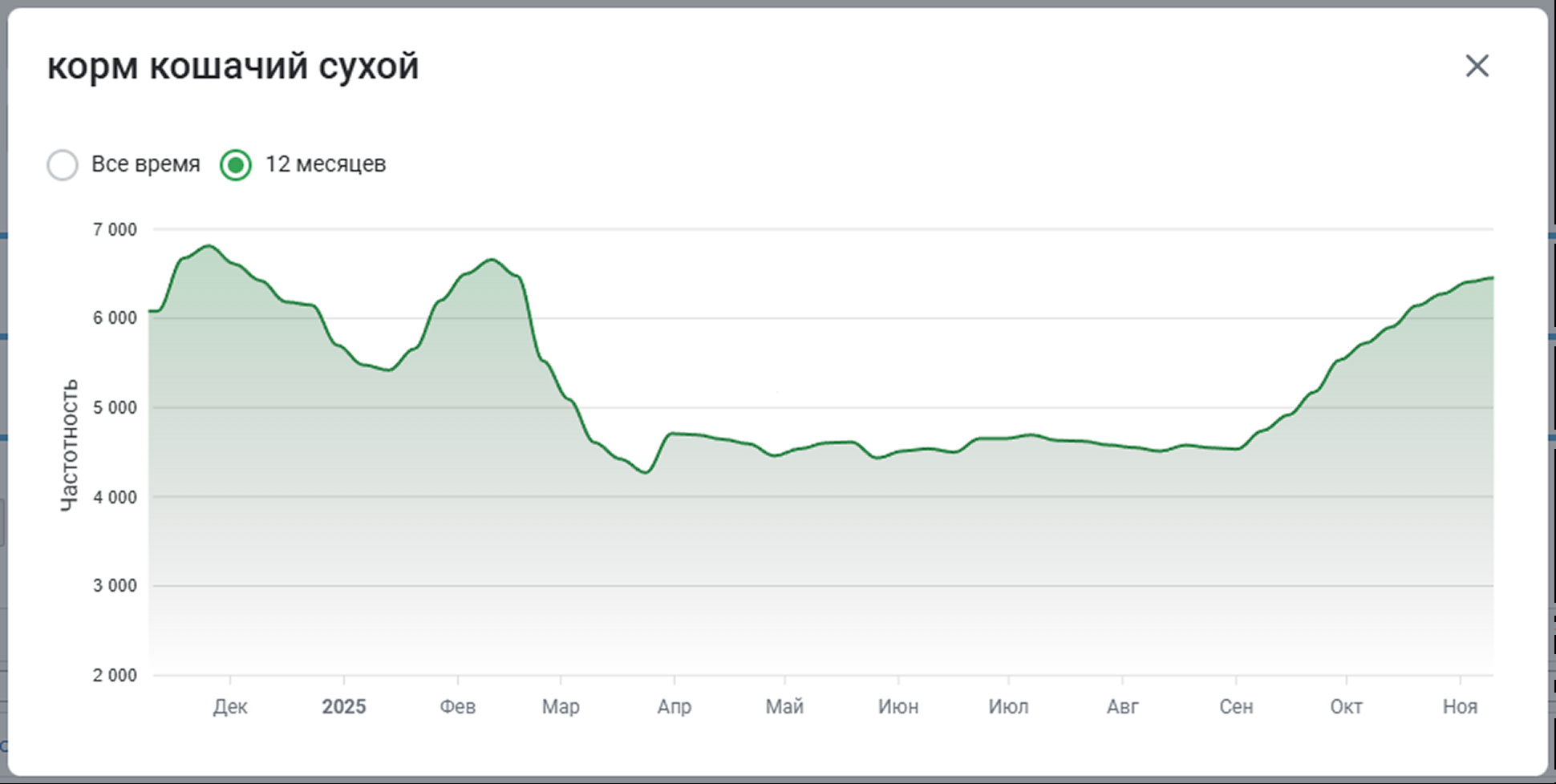Click the Июн label on the x-axis
Image resolution: width=1556 pixels, height=784 pixels.
point(898,706)
